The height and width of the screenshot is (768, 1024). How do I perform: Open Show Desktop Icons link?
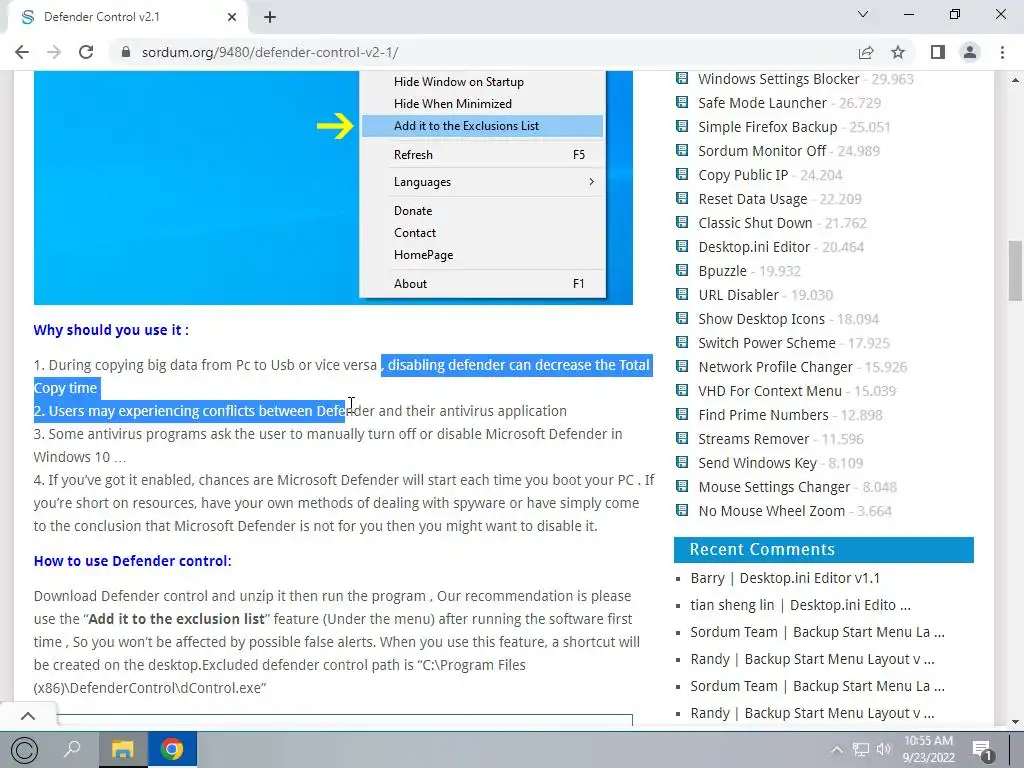tap(761, 319)
